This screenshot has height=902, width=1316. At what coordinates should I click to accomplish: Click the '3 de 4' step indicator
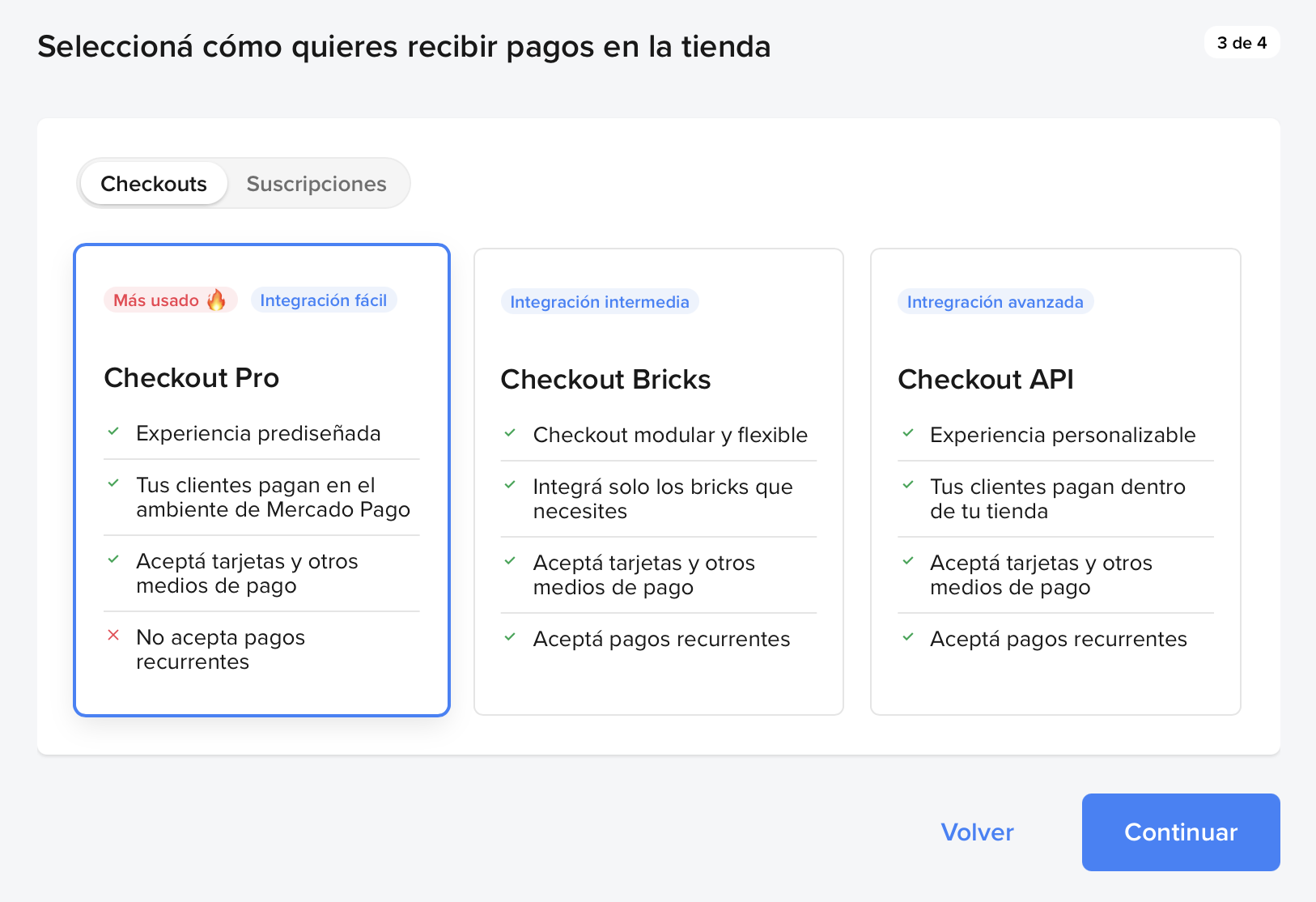point(1242,43)
